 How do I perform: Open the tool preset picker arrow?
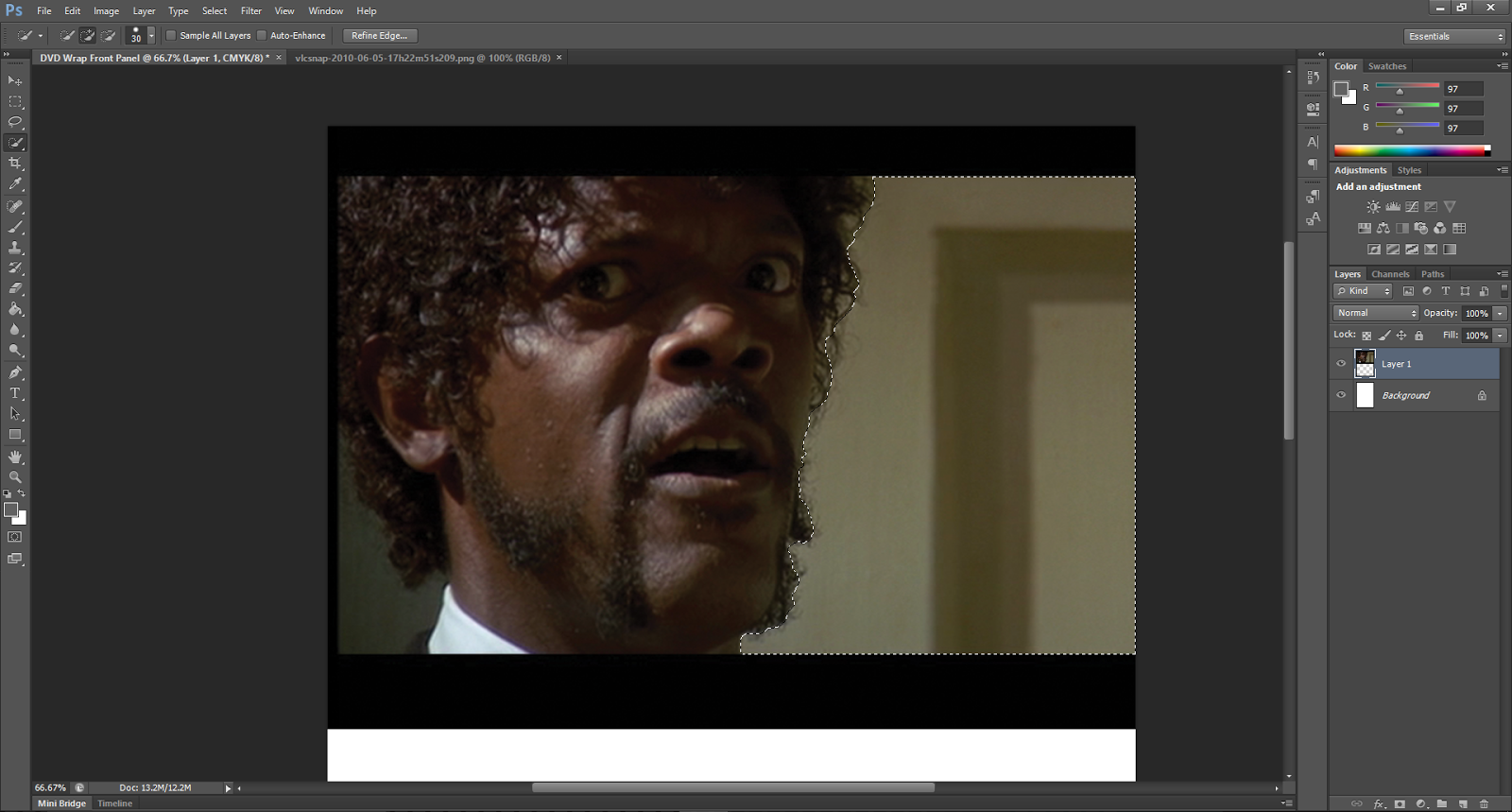[x=41, y=36]
